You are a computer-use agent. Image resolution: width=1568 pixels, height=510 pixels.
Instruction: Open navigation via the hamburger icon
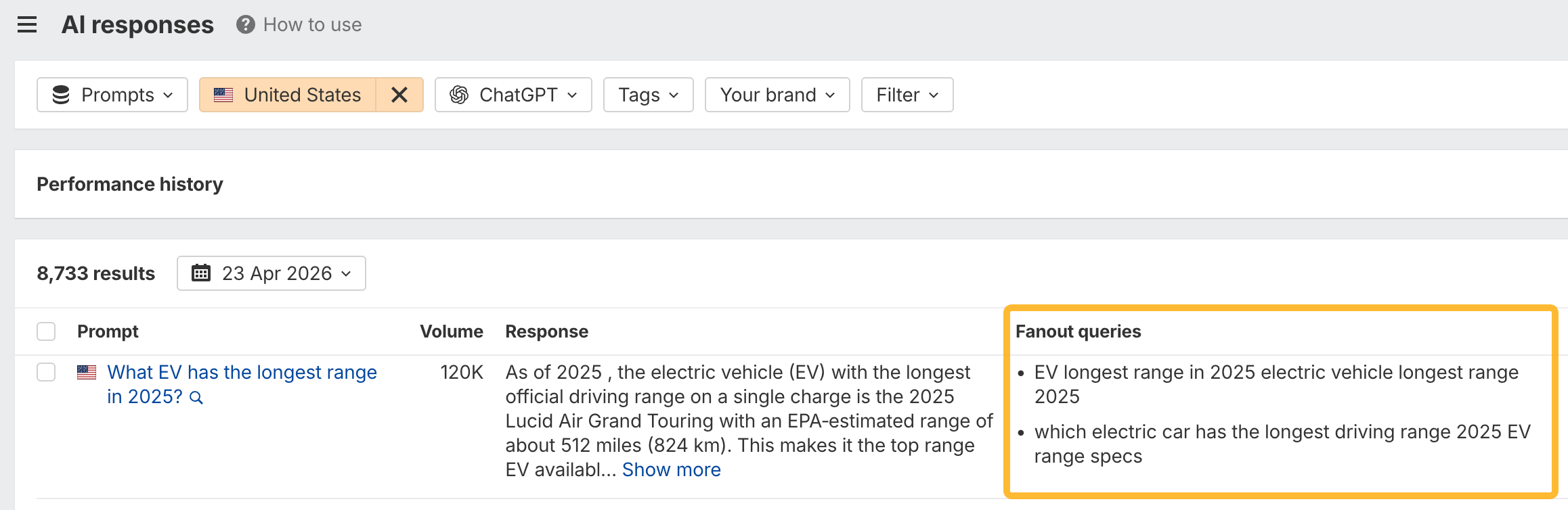(x=26, y=24)
